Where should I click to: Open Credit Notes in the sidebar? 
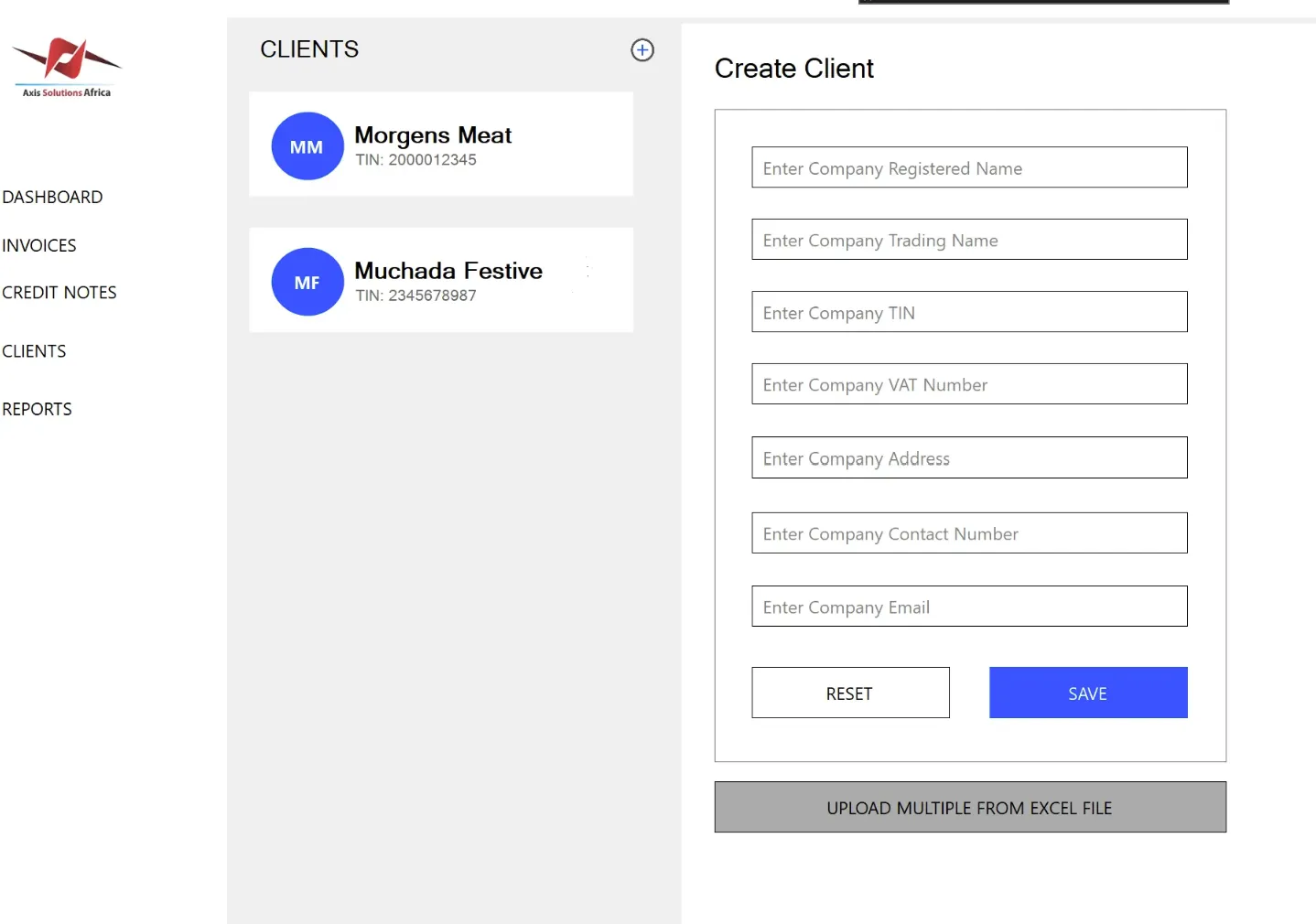tap(59, 293)
